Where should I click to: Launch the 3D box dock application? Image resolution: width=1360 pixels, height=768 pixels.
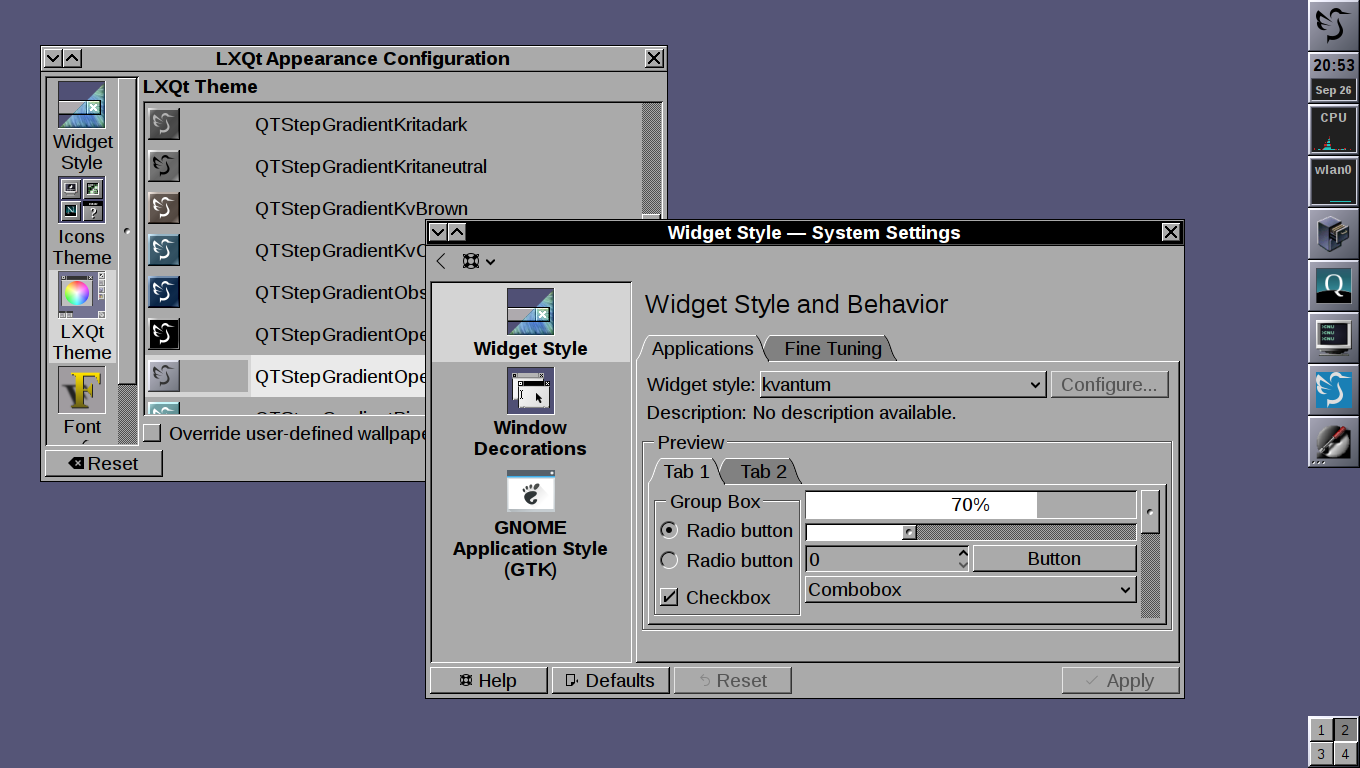tap(1333, 233)
